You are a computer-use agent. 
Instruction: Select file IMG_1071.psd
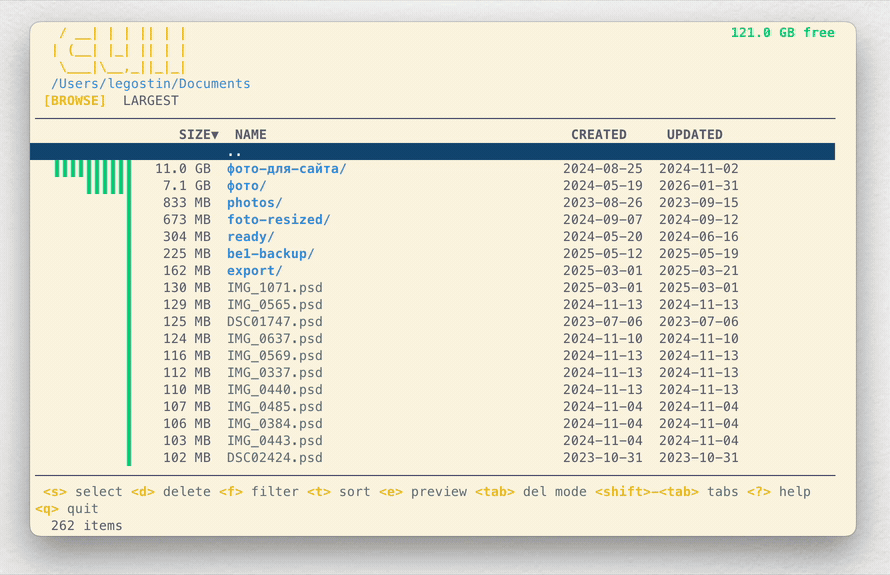[x=275, y=288]
